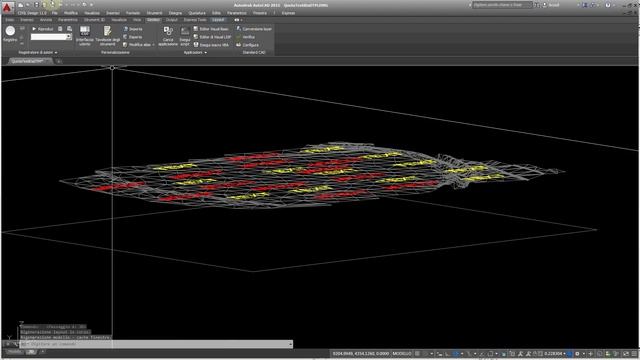Open the Express menu

click(288, 13)
